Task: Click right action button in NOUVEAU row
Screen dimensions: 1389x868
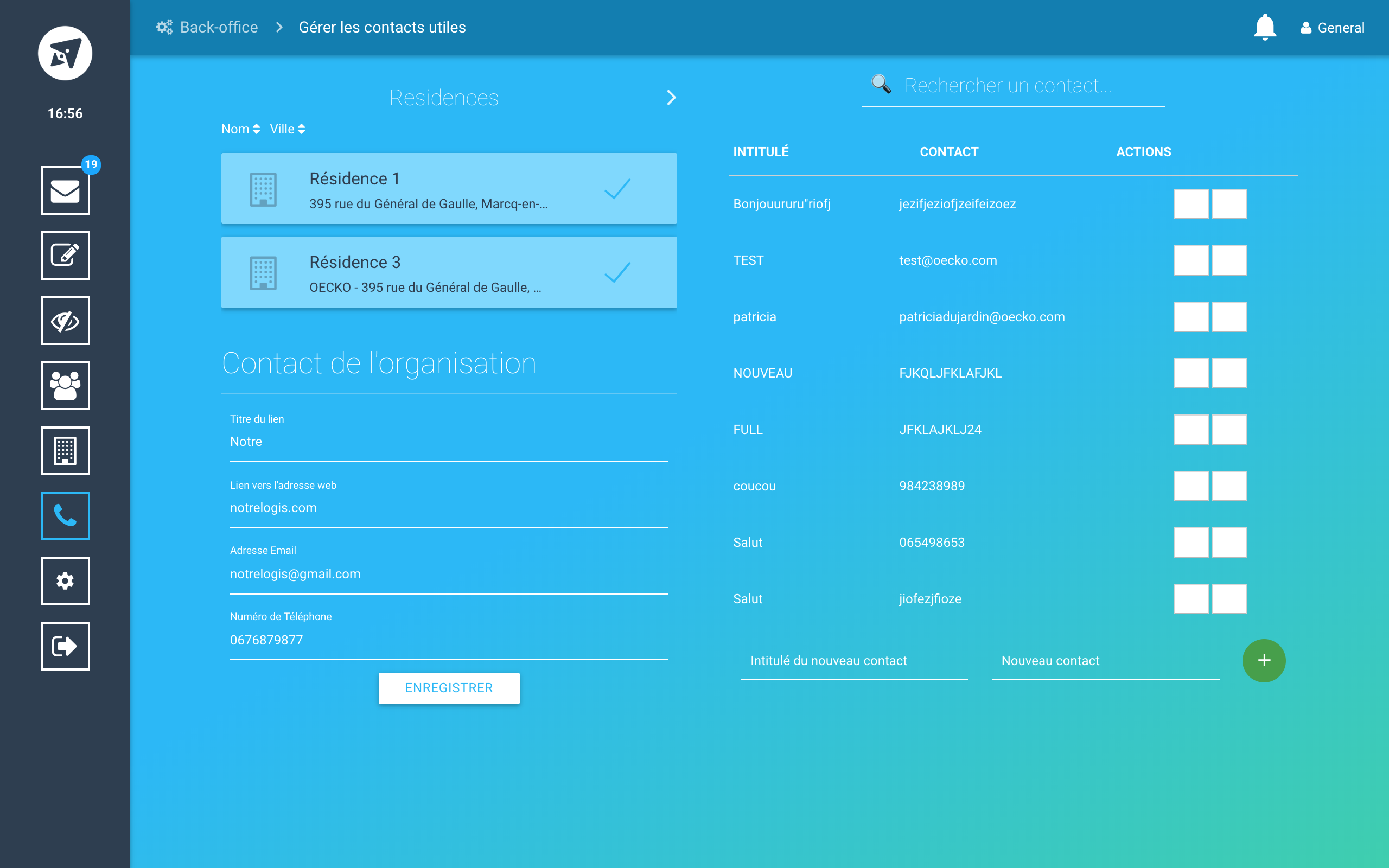Action: 1229,373
